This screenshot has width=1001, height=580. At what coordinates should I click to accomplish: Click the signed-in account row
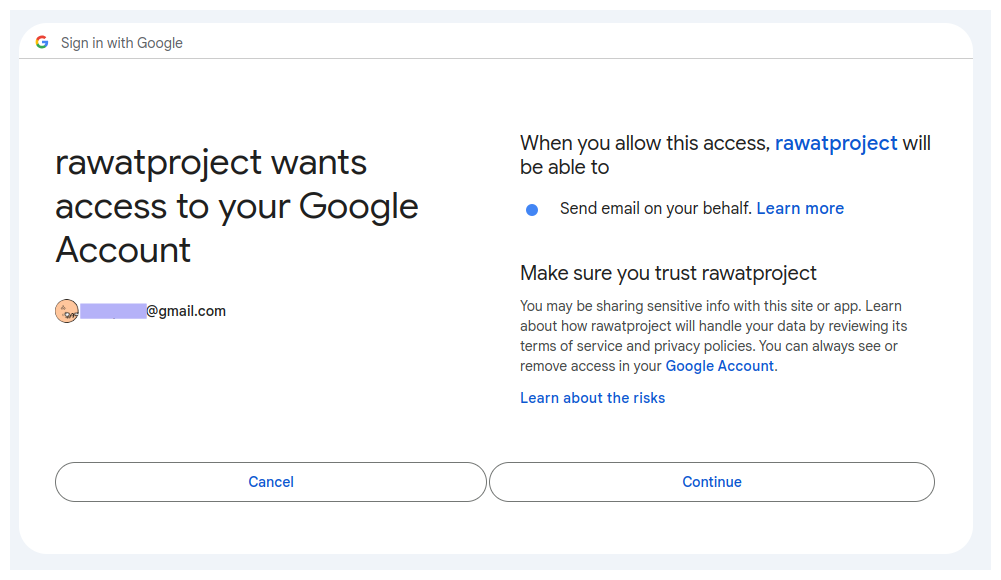140,310
